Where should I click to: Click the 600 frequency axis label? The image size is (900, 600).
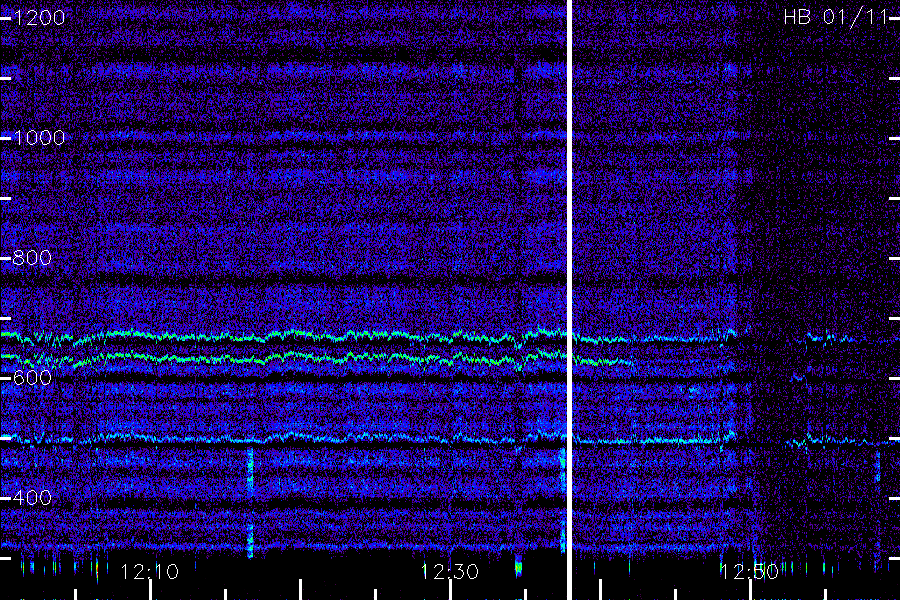tap(32, 378)
